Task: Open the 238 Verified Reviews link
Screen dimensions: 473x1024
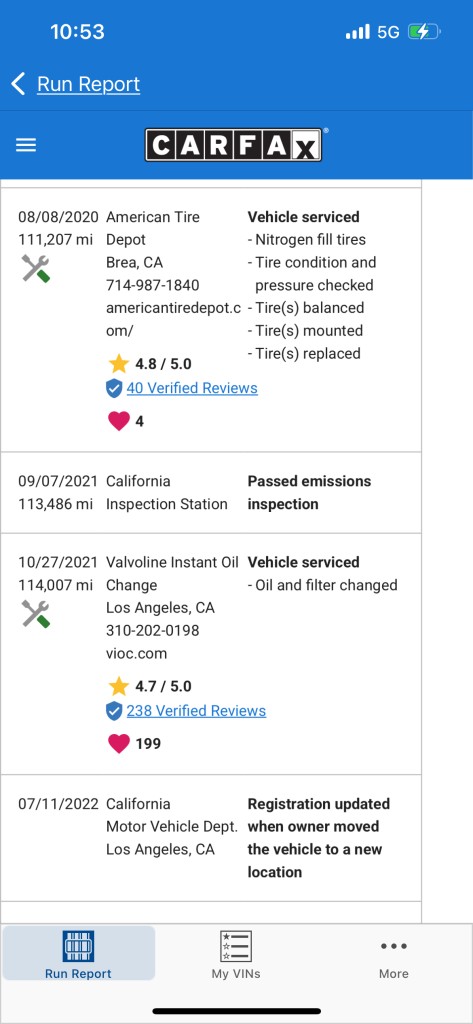Action: click(196, 711)
